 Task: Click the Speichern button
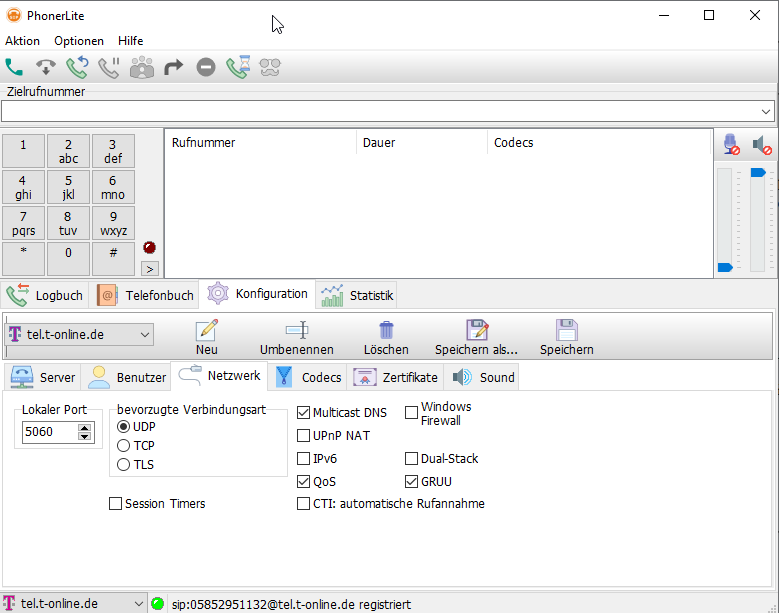[566, 338]
